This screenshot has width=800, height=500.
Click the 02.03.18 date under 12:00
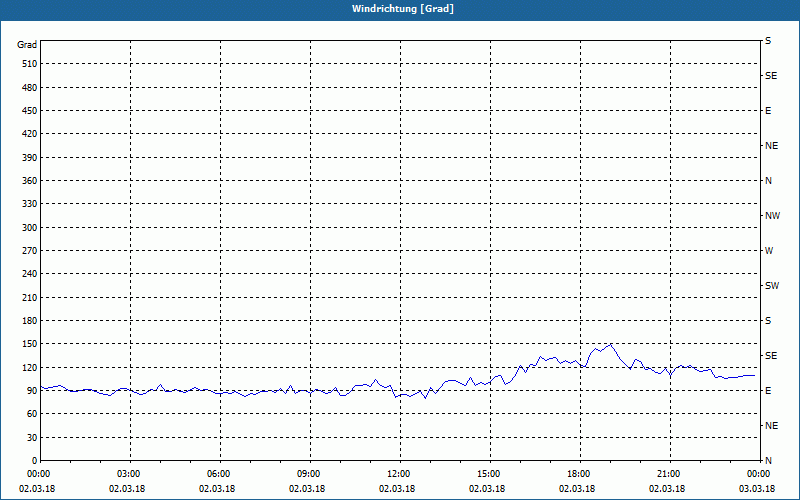point(397,489)
